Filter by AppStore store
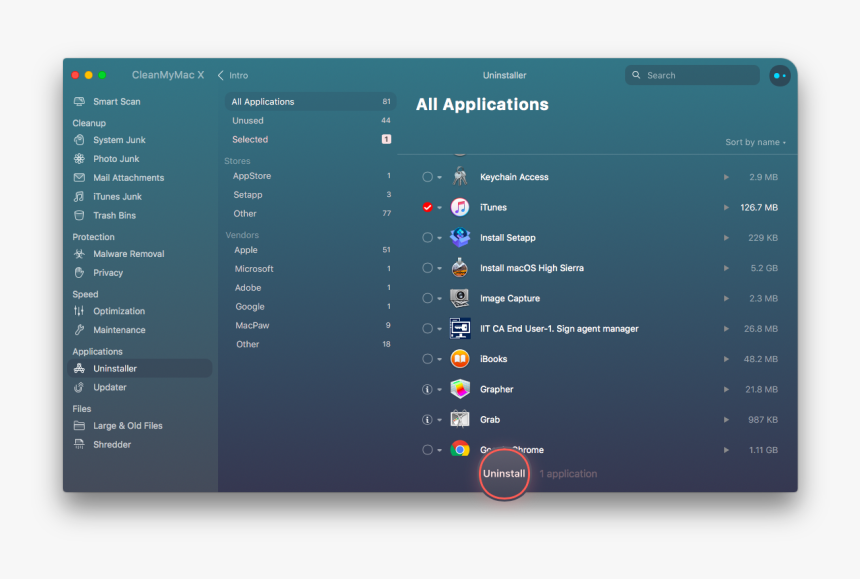Screen dimensions: 860x579 click(x=310, y=176)
